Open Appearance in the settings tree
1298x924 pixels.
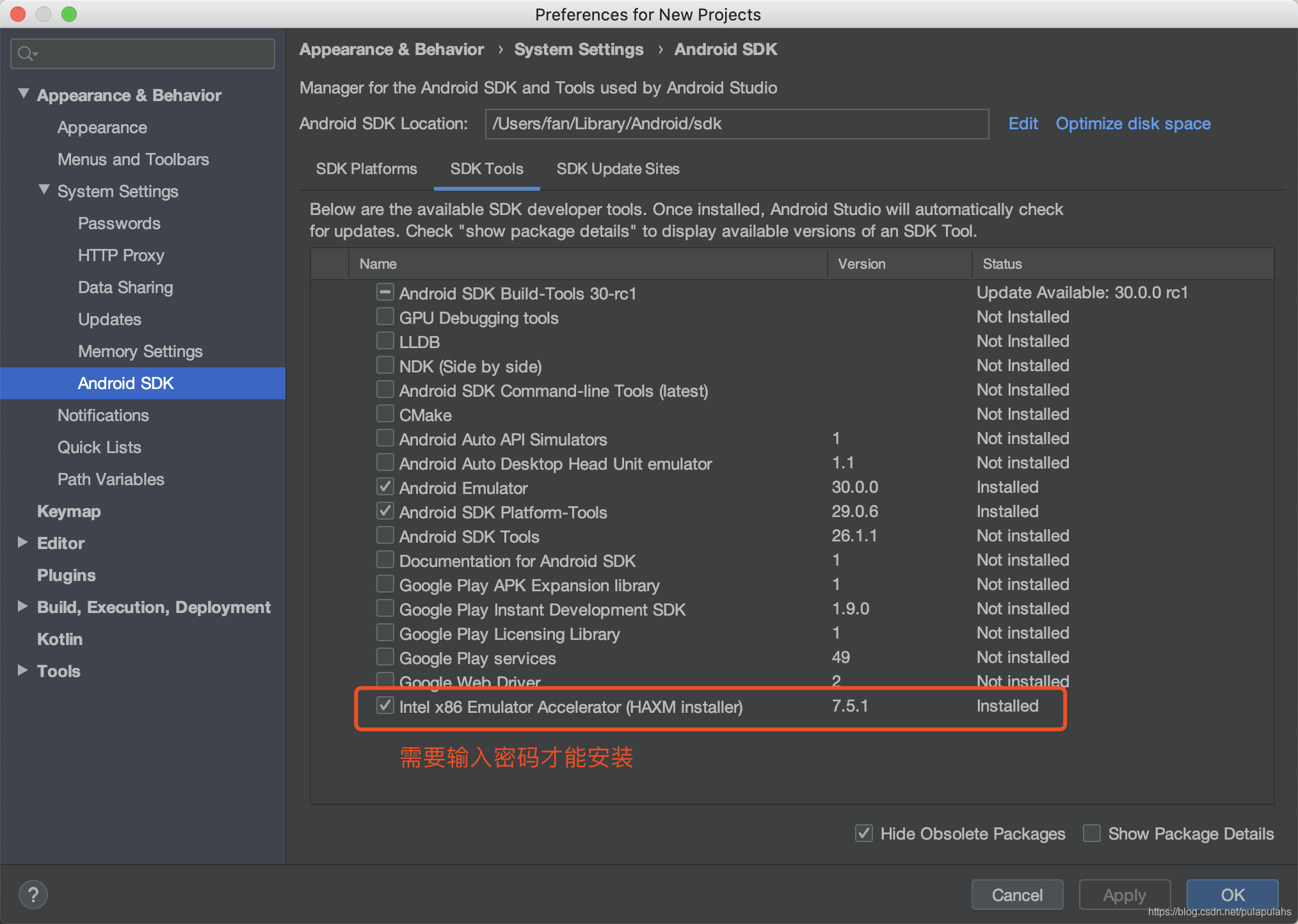click(102, 127)
